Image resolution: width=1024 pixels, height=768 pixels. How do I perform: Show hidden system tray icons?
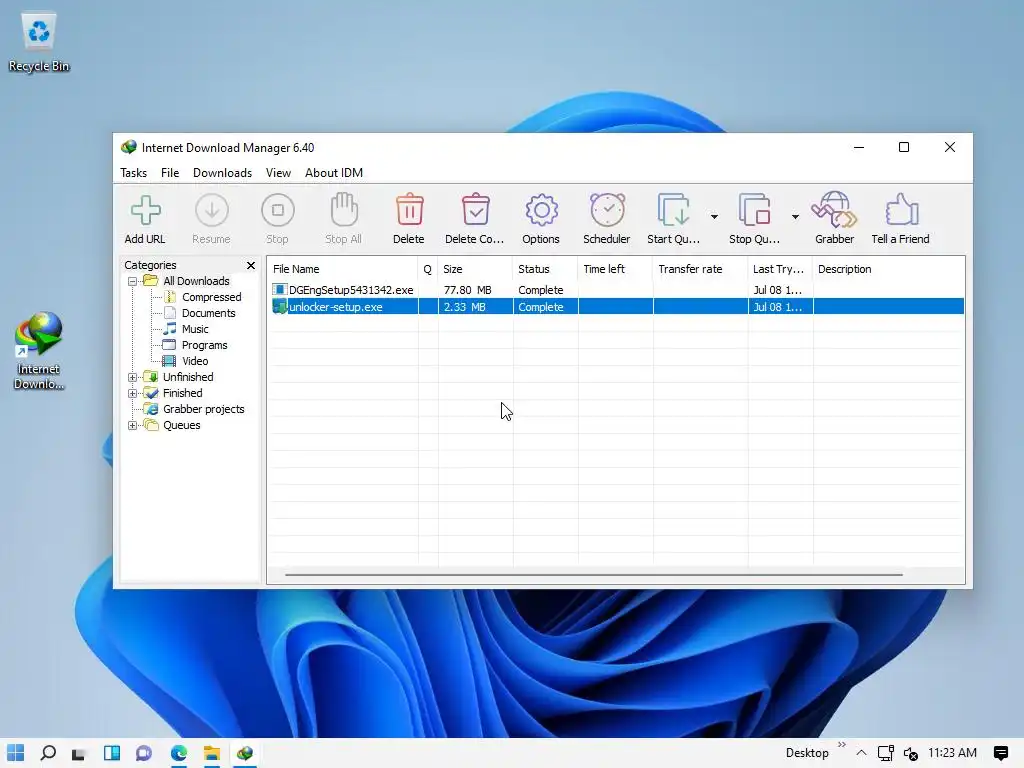(861, 753)
